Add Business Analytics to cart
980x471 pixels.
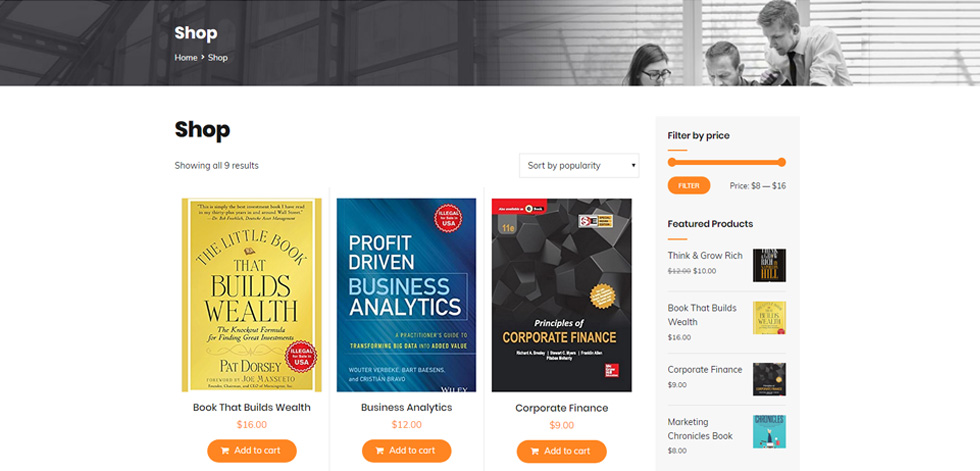tap(406, 450)
